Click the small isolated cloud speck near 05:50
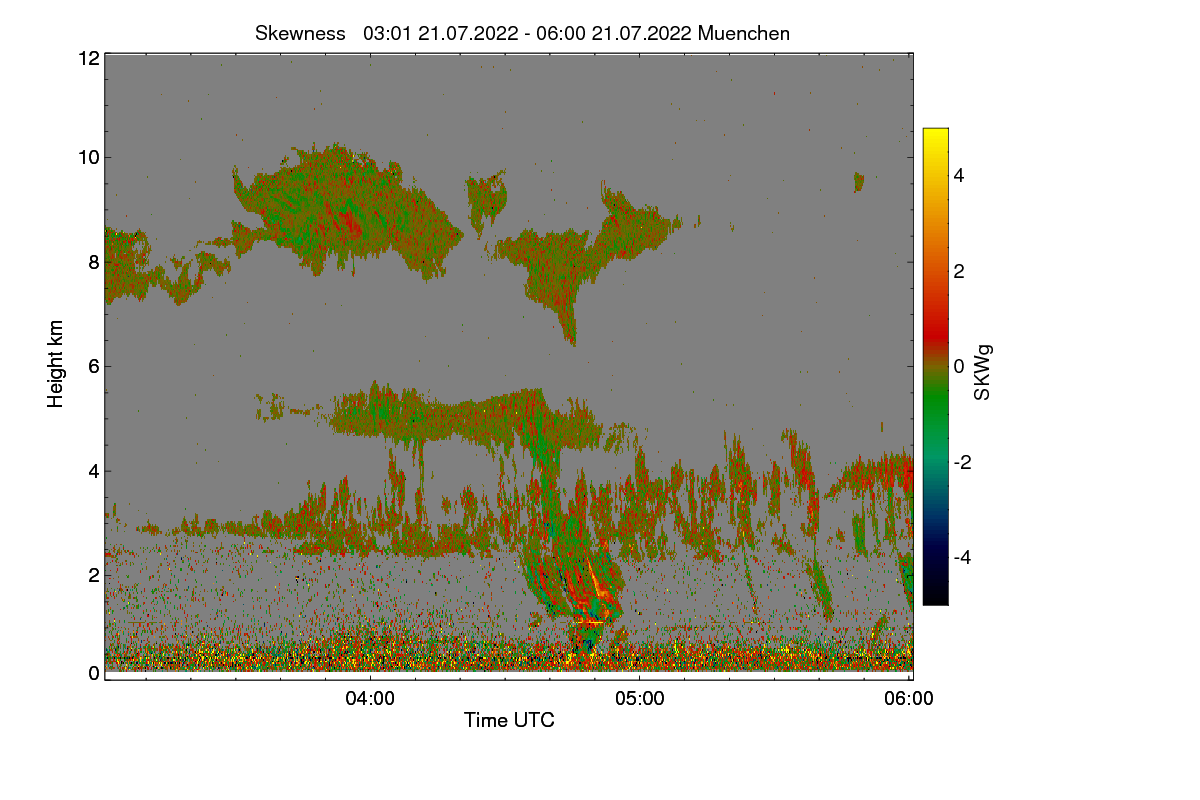 pyautogui.click(x=858, y=181)
